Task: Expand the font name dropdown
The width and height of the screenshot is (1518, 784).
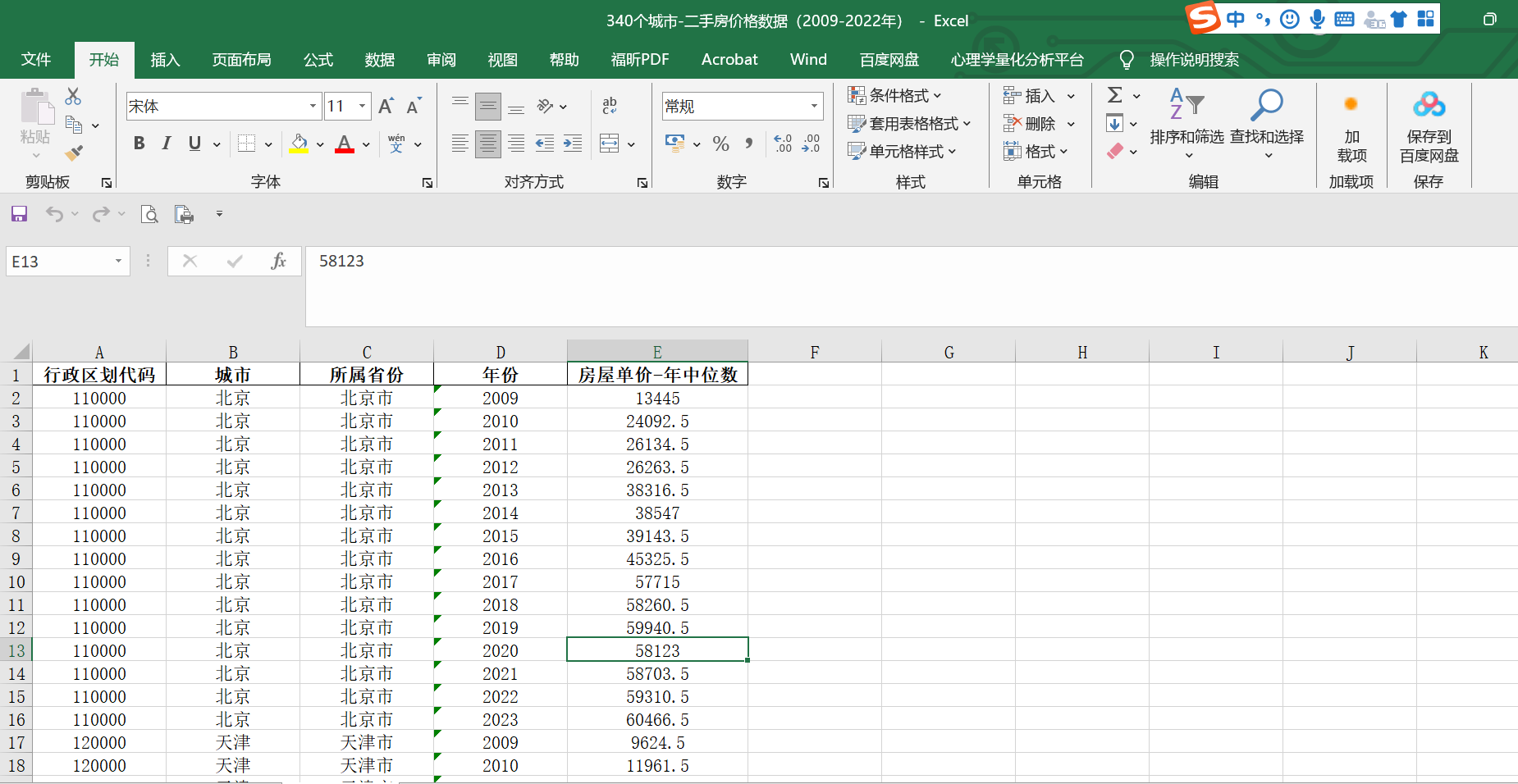Action: (313, 106)
